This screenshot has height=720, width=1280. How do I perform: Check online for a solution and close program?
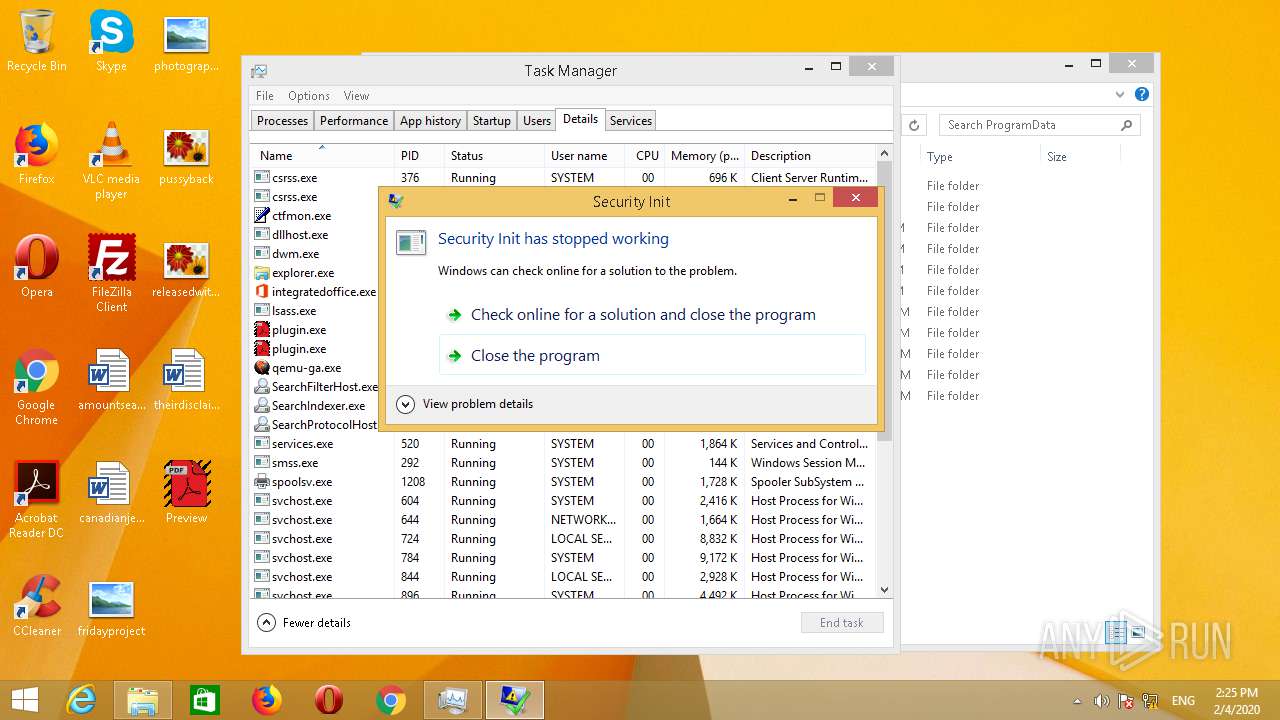click(652, 314)
